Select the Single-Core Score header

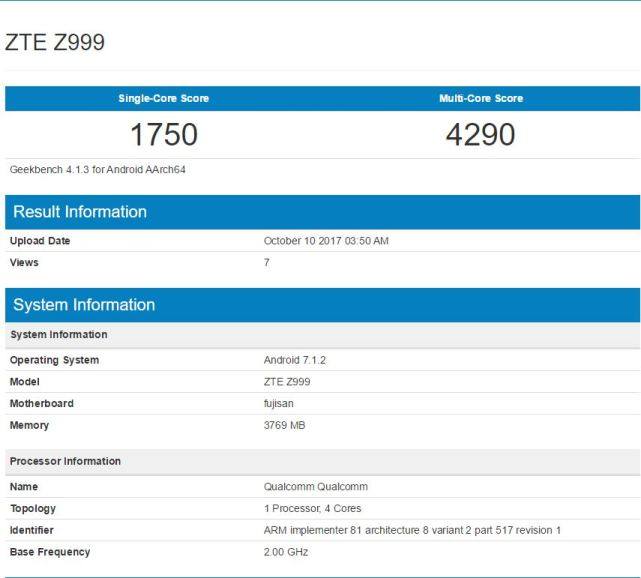click(164, 98)
